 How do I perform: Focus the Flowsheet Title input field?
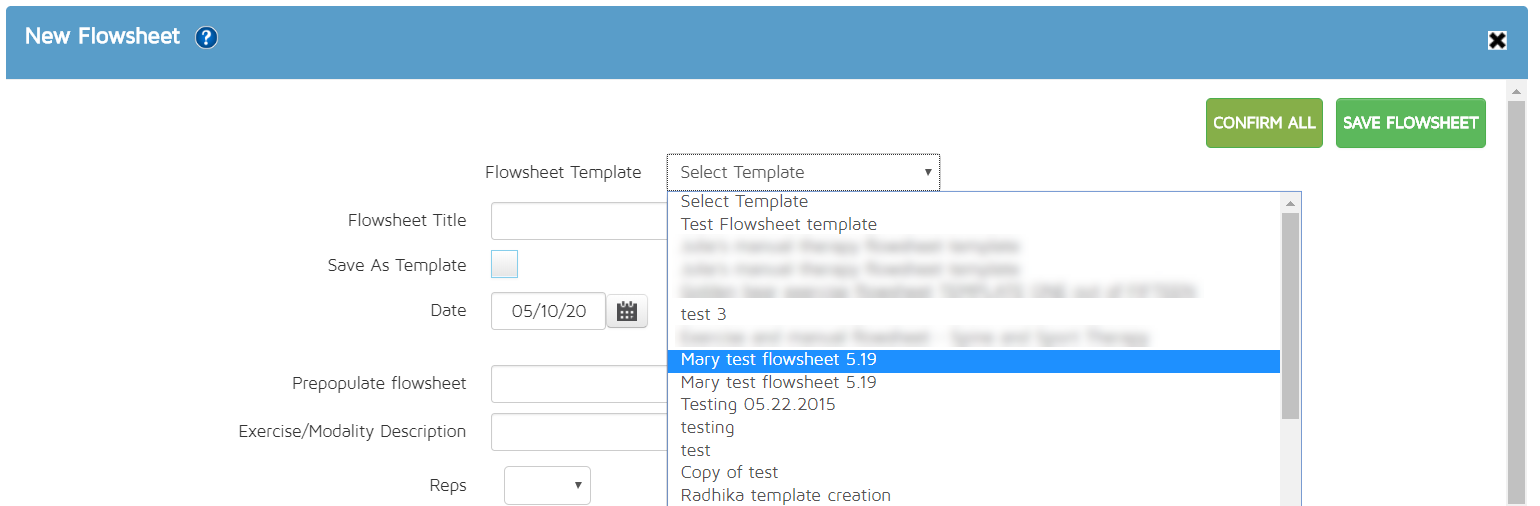[x=579, y=221]
